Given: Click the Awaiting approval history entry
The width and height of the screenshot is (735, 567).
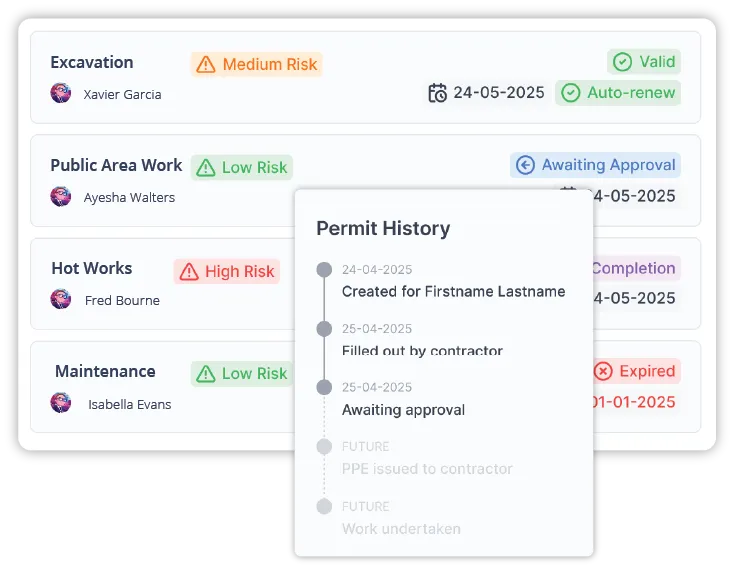Looking at the screenshot, I should [404, 410].
